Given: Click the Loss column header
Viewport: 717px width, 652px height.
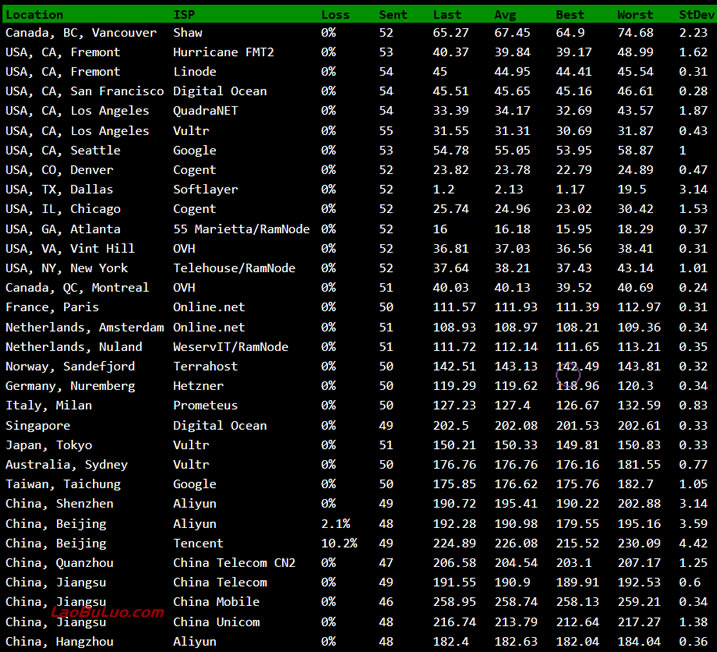Looking at the screenshot, I should coord(335,15).
